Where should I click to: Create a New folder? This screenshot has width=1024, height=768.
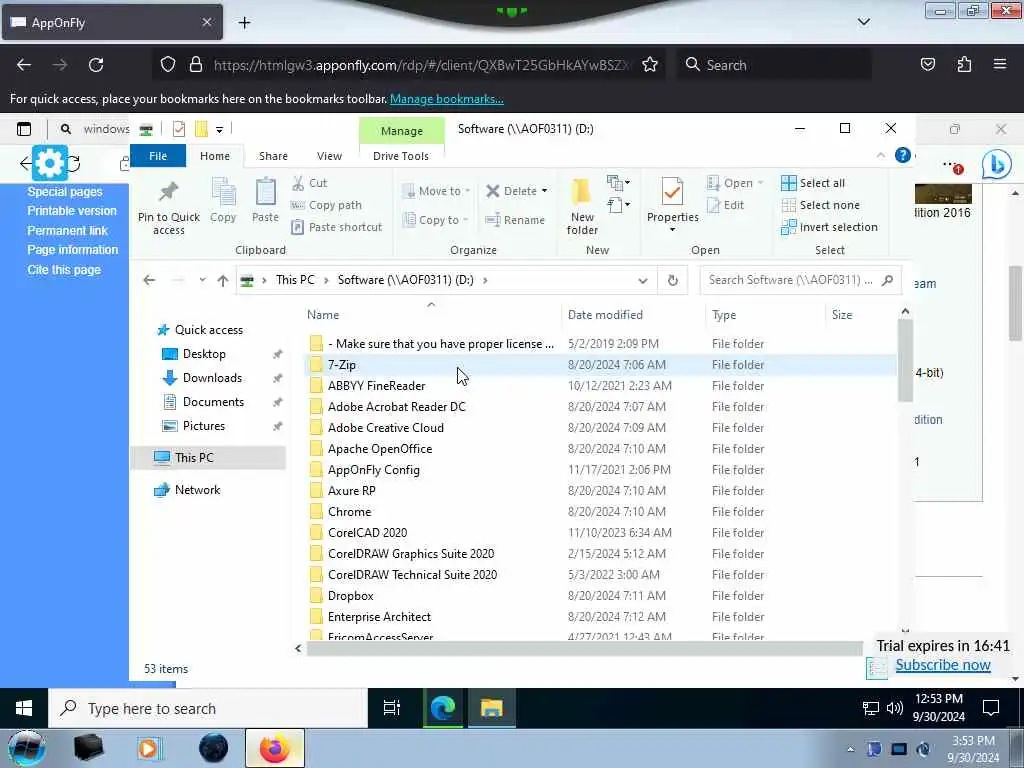(582, 206)
